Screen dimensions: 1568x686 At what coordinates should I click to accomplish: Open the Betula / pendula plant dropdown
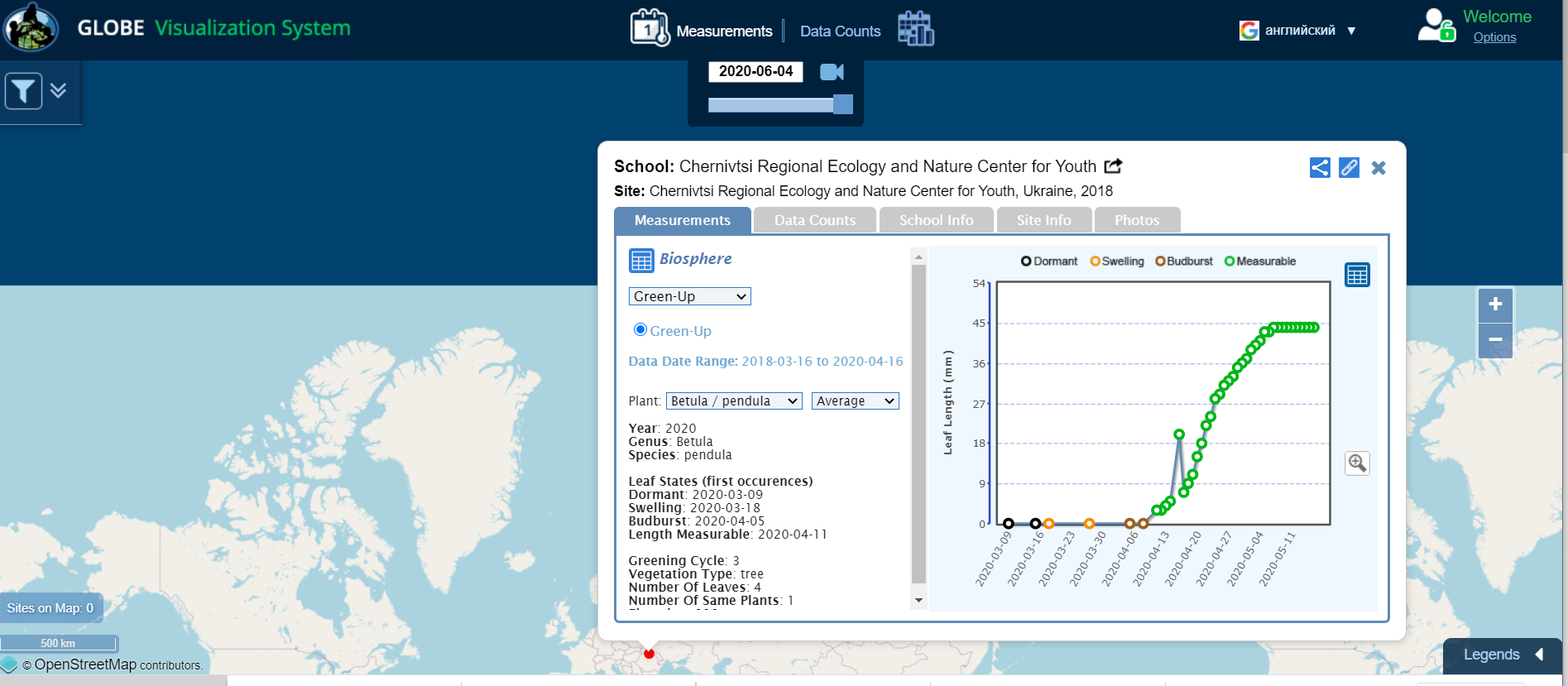[734, 401]
